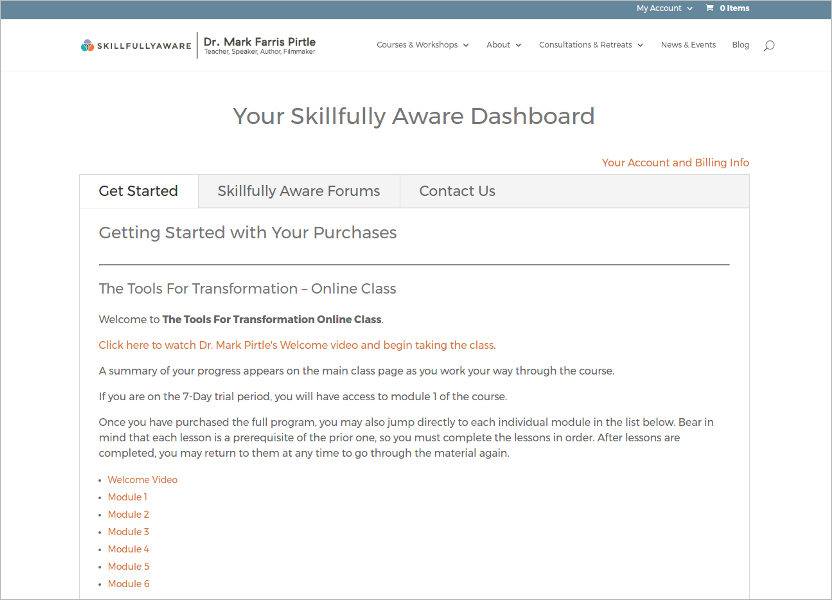Open the Blog page
The height and width of the screenshot is (600, 832).
click(740, 45)
